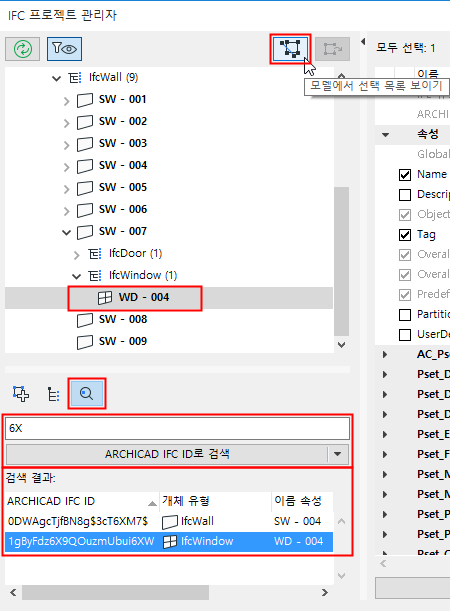Click the tree structure view icon

click(53, 394)
